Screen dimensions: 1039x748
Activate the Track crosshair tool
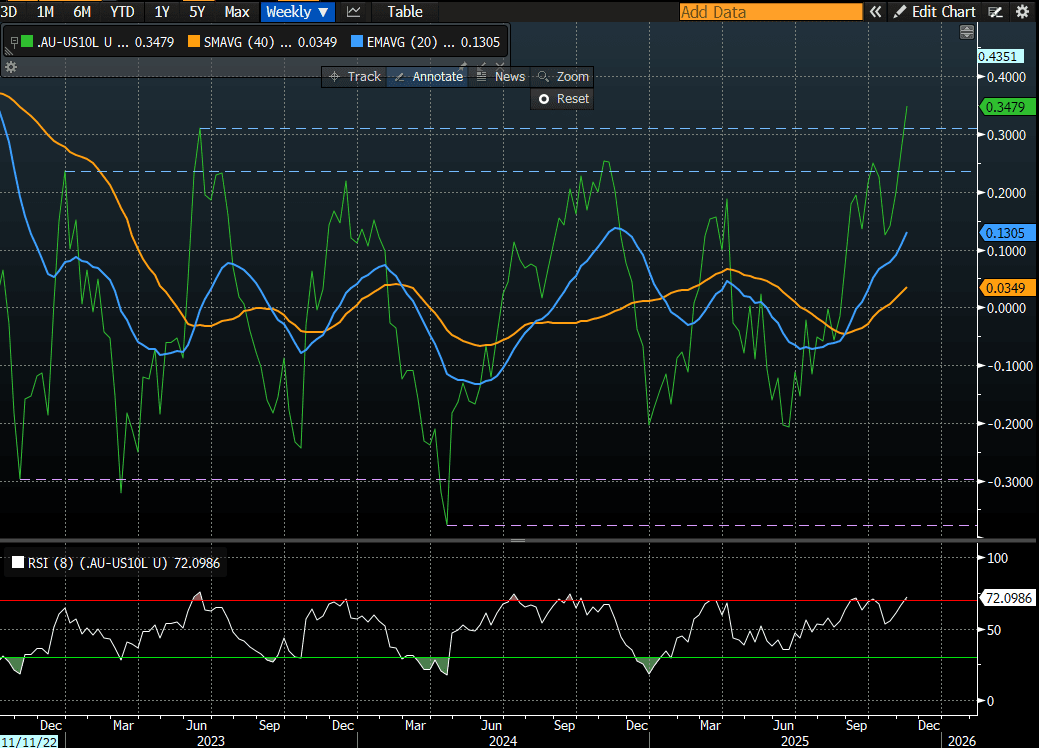[x=355, y=76]
